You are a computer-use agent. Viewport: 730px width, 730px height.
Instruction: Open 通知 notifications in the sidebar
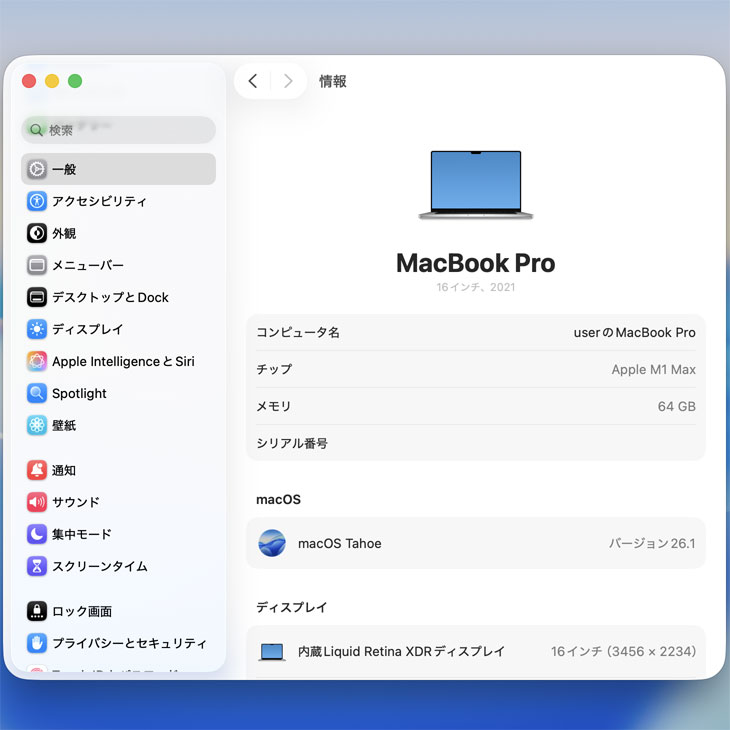[64, 470]
